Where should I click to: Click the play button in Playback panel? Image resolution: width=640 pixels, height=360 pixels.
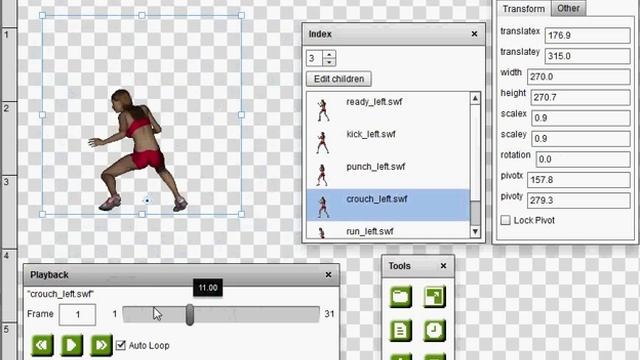pyautogui.click(x=71, y=345)
